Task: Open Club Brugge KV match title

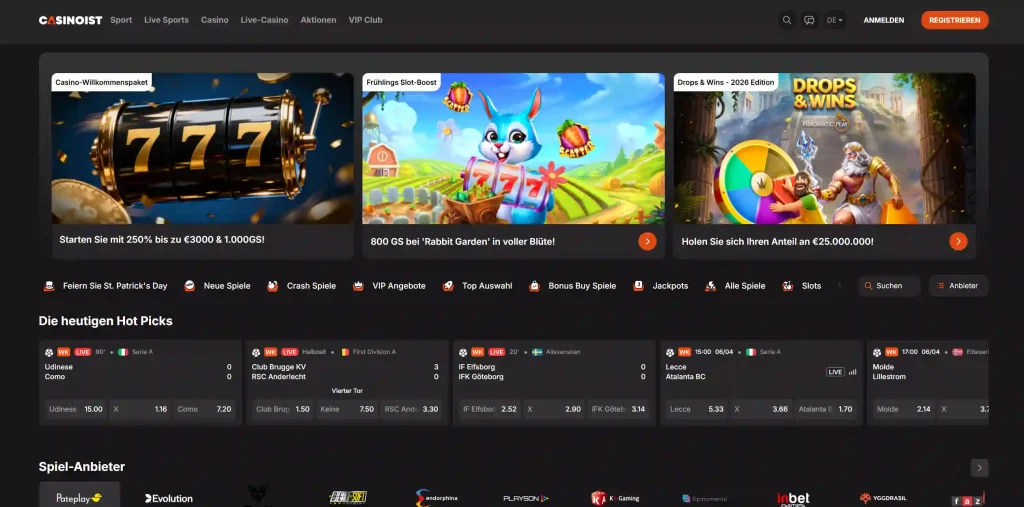Action: click(279, 367)
